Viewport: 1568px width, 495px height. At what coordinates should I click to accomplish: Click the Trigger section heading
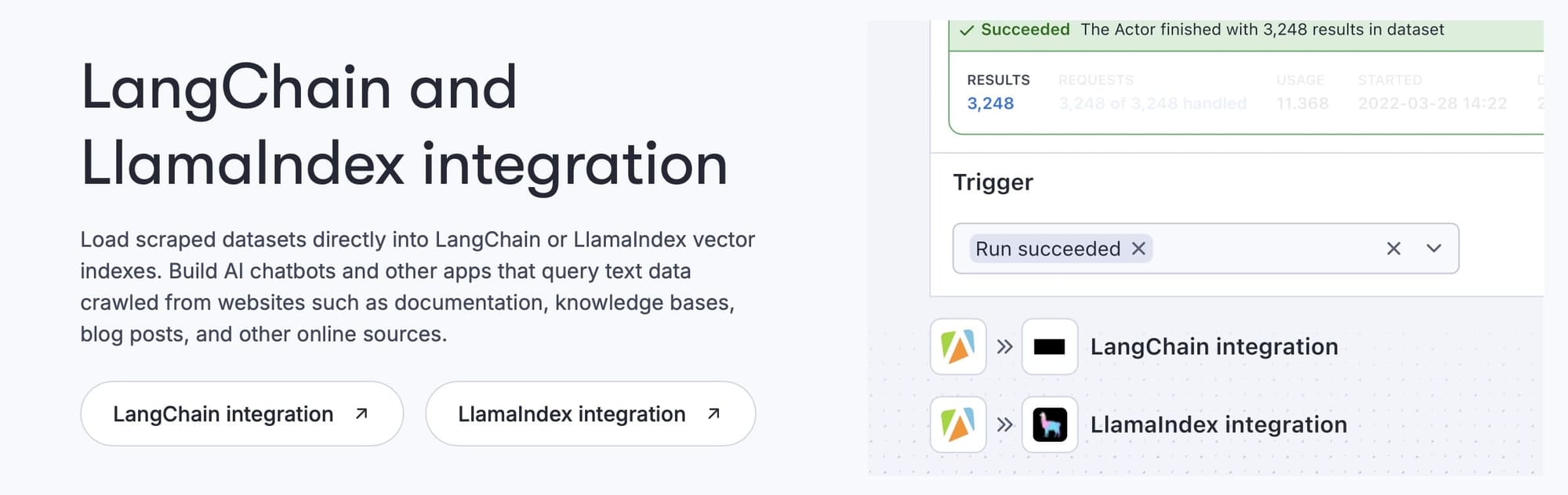pos(993,182)
